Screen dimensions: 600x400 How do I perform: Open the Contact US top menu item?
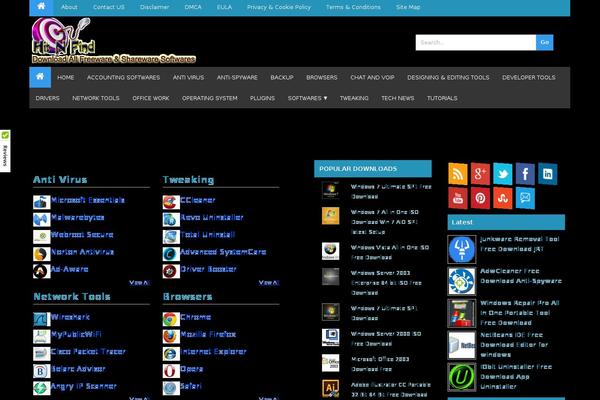(x=109, y=7)
